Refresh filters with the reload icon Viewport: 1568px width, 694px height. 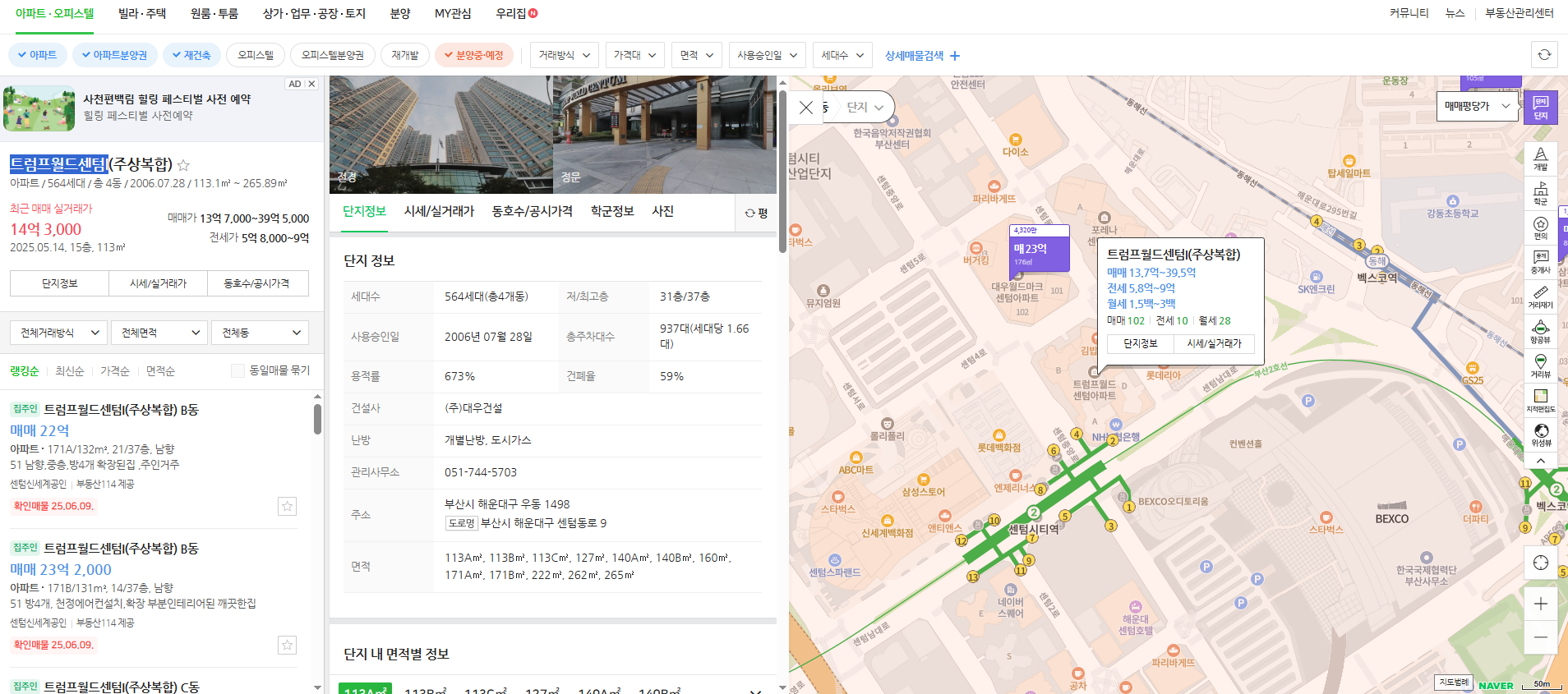tap(1544, 55)
